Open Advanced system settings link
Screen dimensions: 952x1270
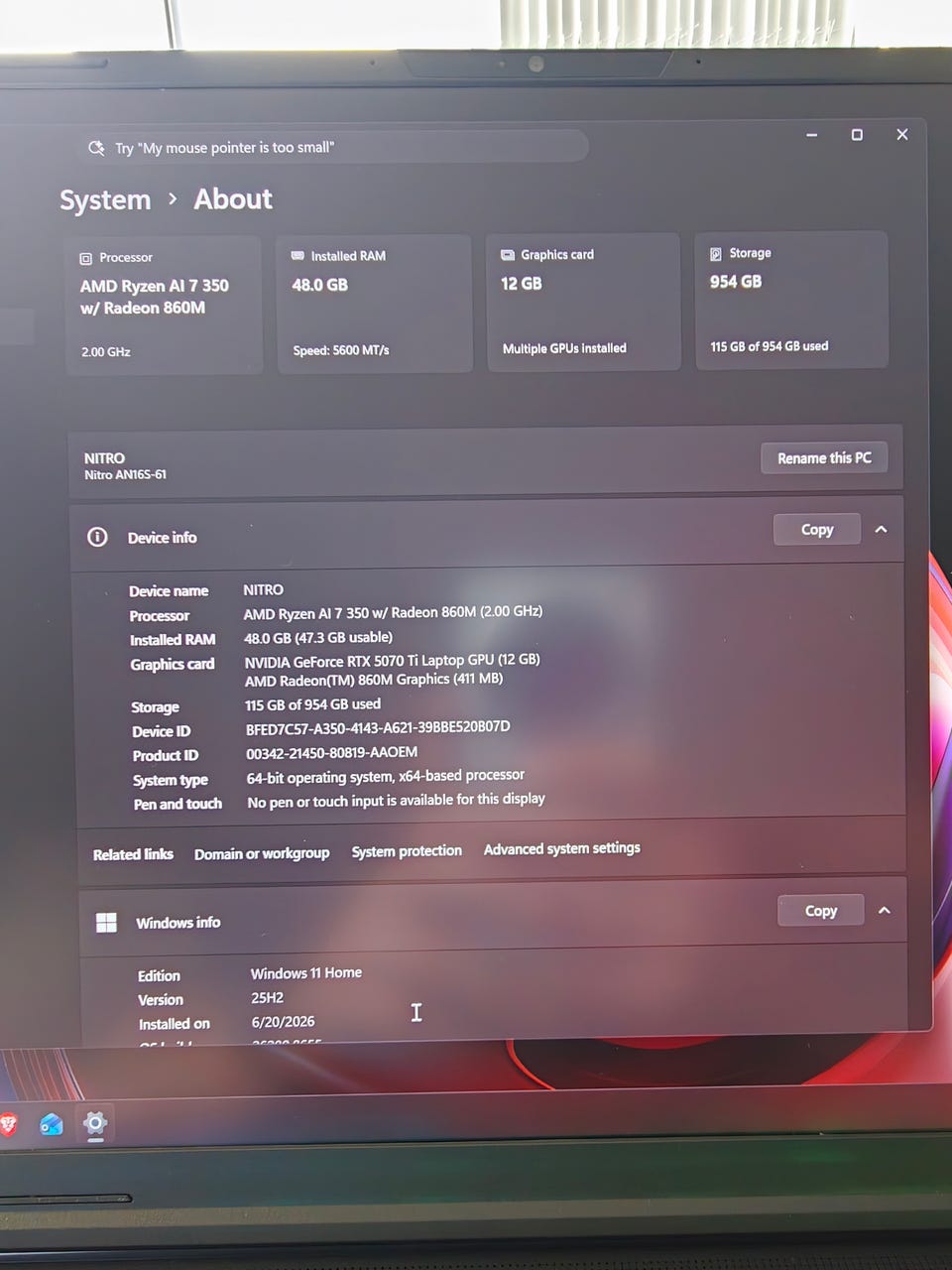(x=562, y=848)
